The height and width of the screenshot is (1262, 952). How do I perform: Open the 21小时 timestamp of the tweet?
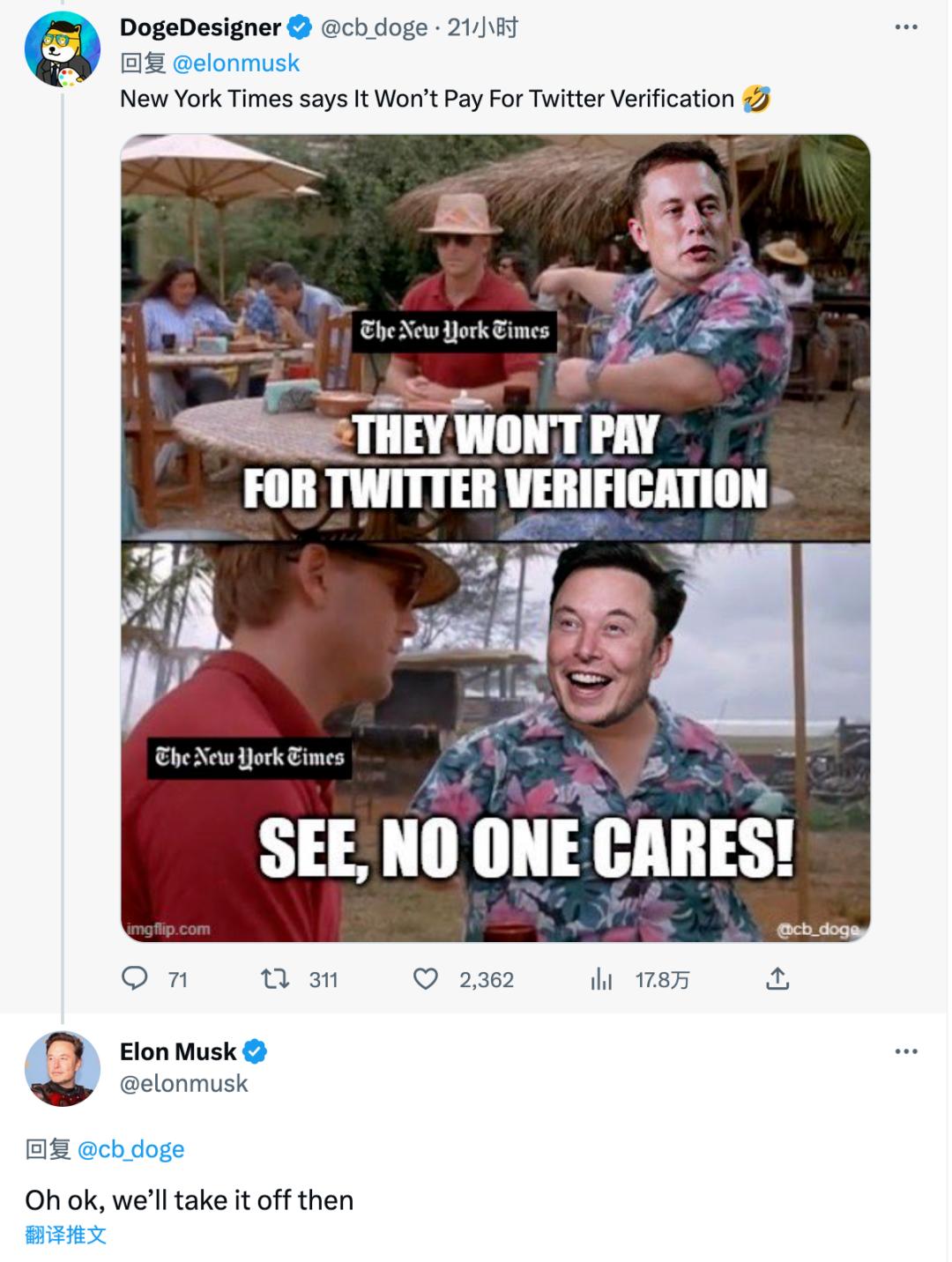tap(482, 28)
